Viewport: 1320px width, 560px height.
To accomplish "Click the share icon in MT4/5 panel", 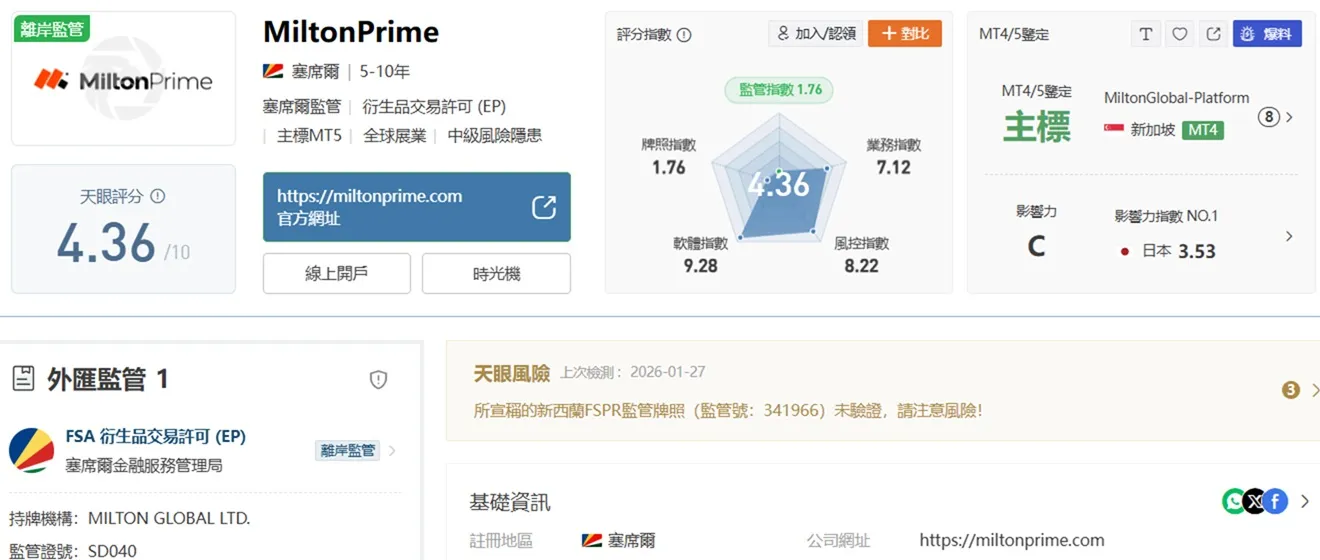I will tap(1213, 34).
